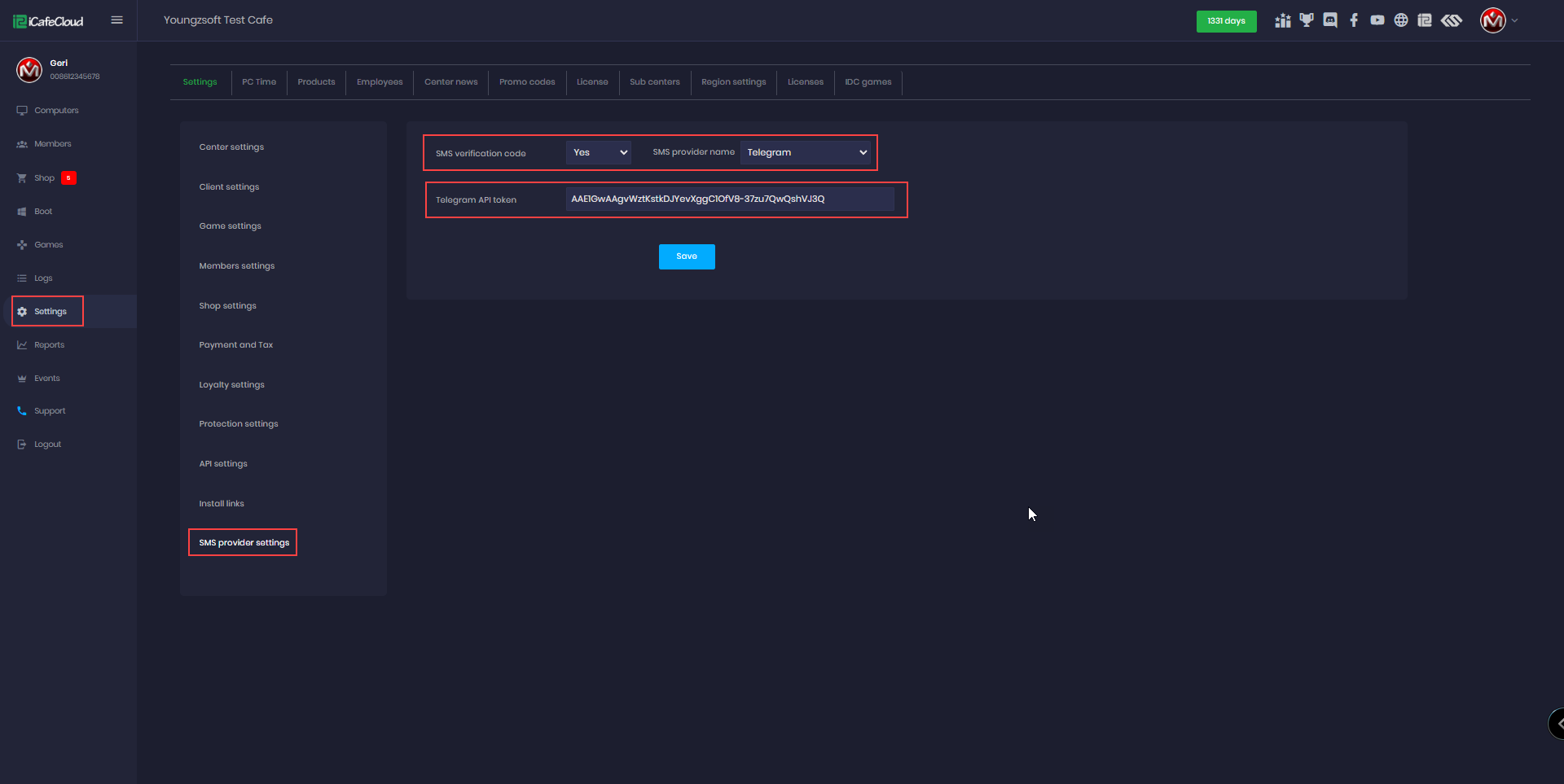The height and width of the screenshot is (784, 1564).
Task: Click the Telegram API token field
Action: point(729,199)
